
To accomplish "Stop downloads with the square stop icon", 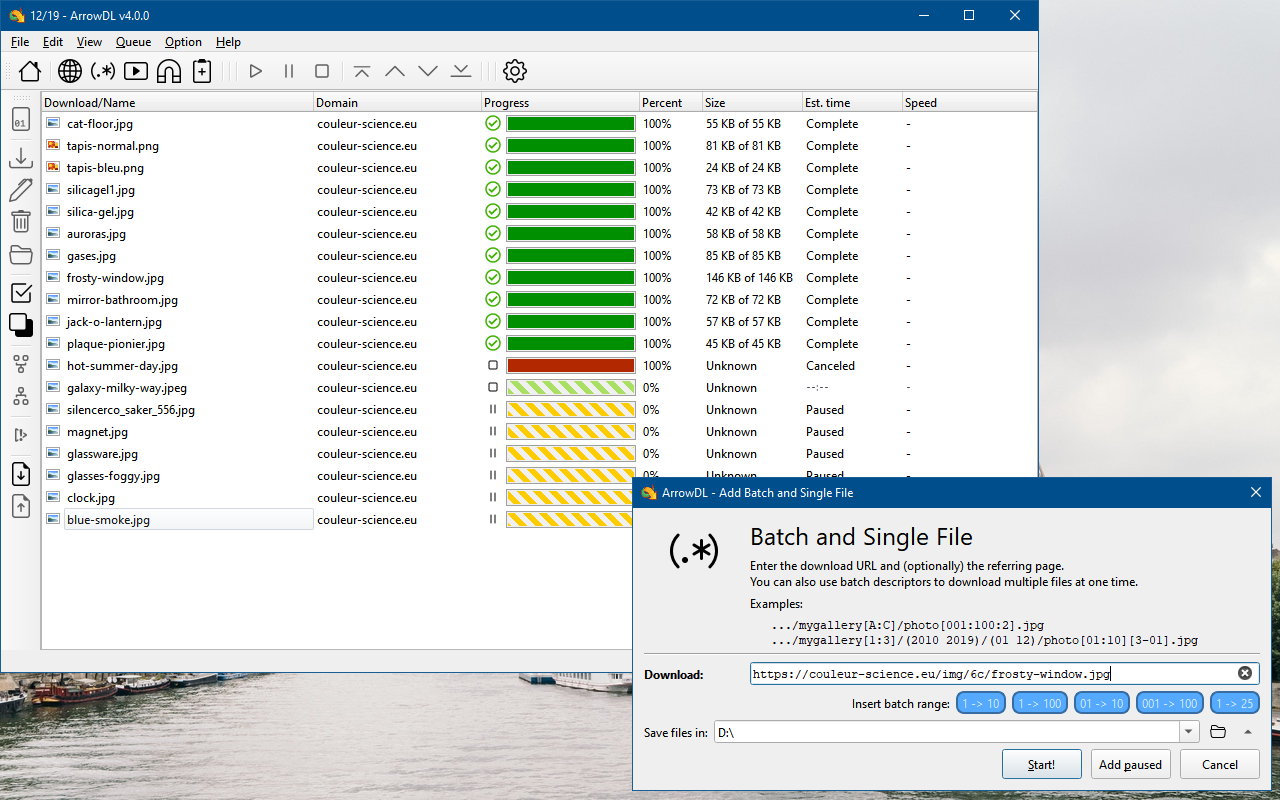I will (321, 71).
